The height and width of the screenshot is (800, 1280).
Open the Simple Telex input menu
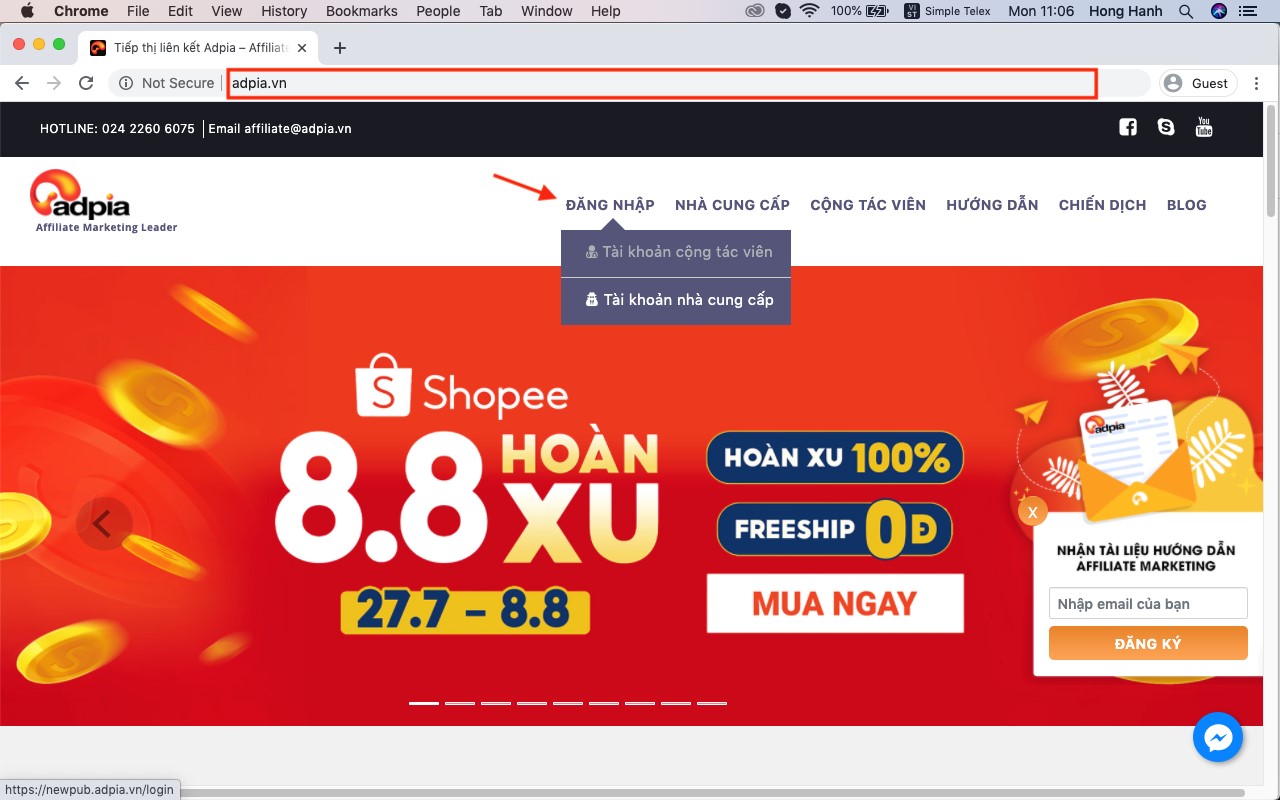pos(946,11)
